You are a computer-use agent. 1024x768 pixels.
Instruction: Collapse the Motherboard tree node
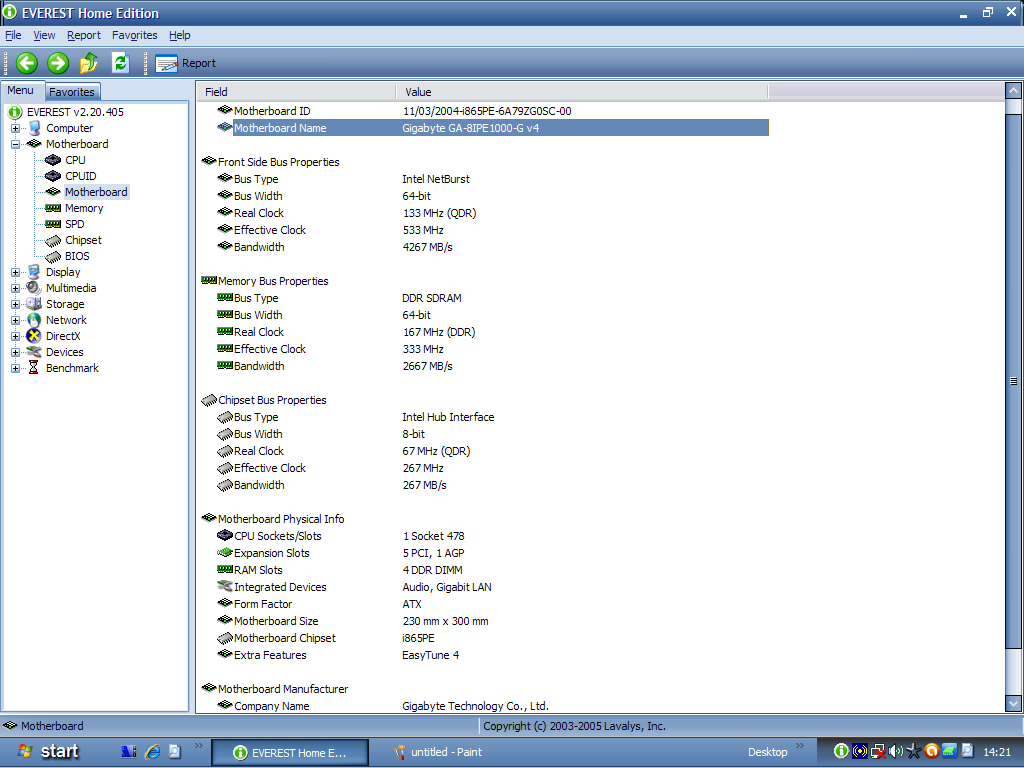16,144
